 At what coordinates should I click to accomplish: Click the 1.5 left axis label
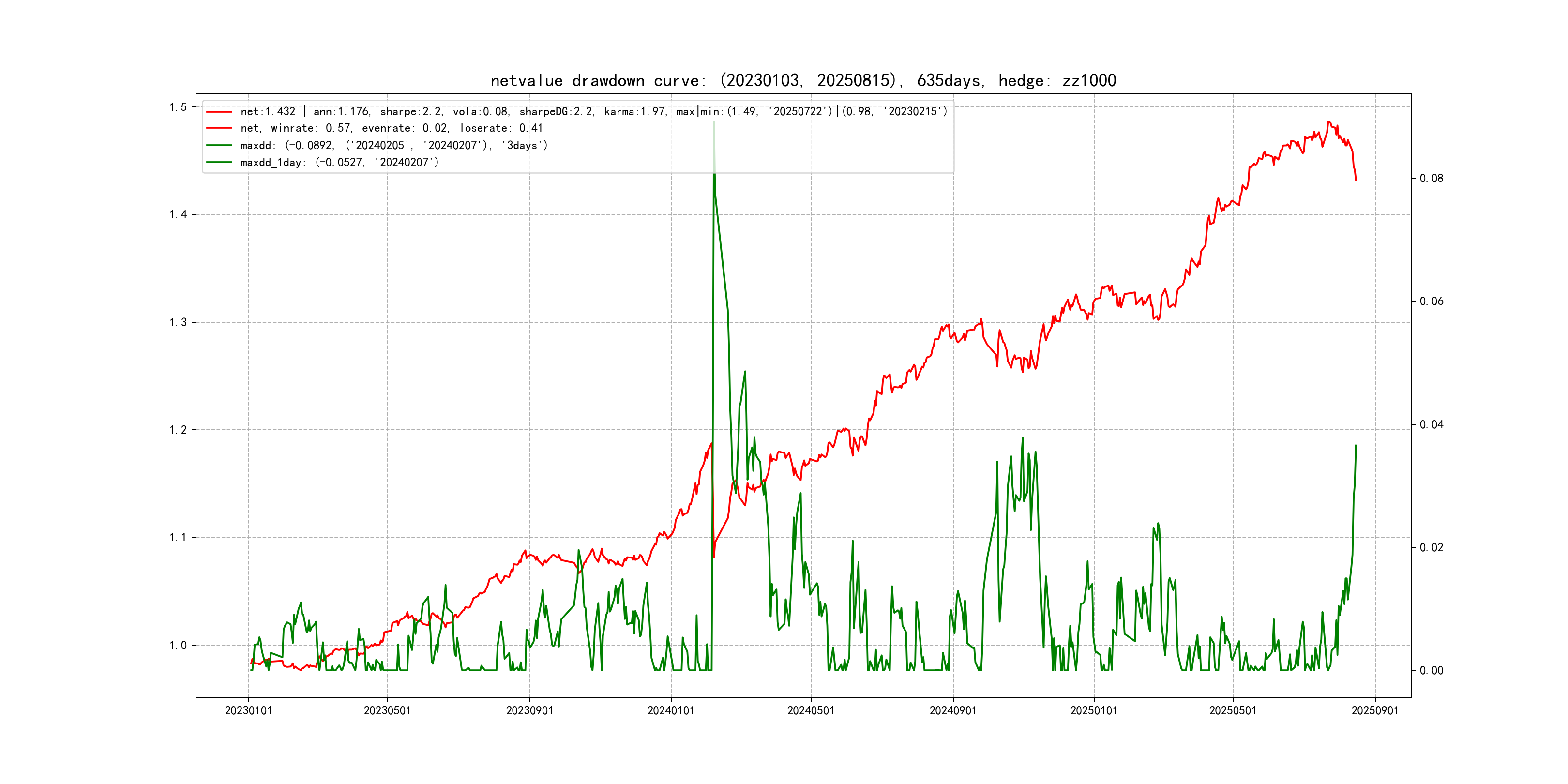pos(178,107)
